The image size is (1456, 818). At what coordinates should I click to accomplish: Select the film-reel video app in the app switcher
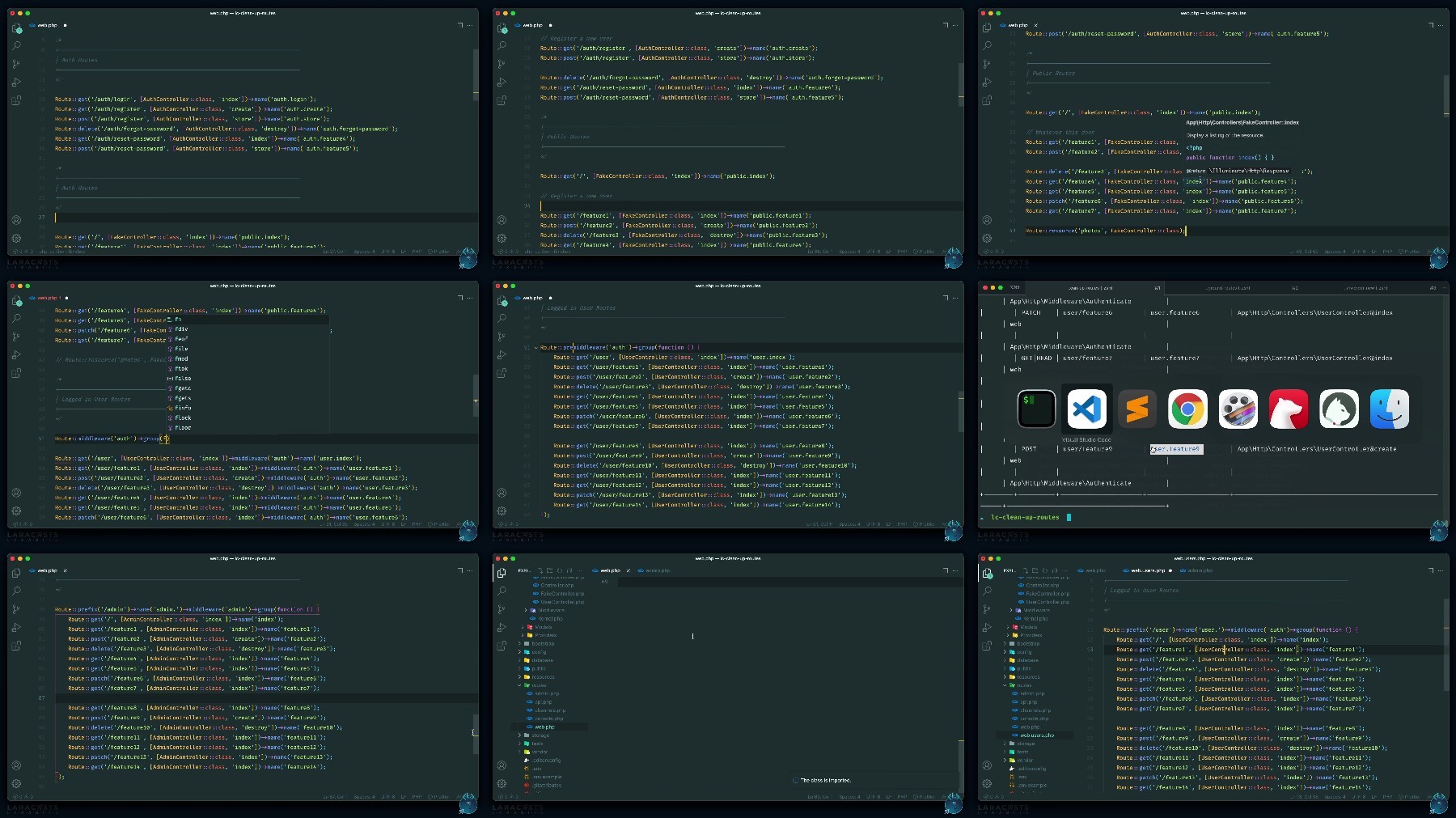coord(1238,409)
